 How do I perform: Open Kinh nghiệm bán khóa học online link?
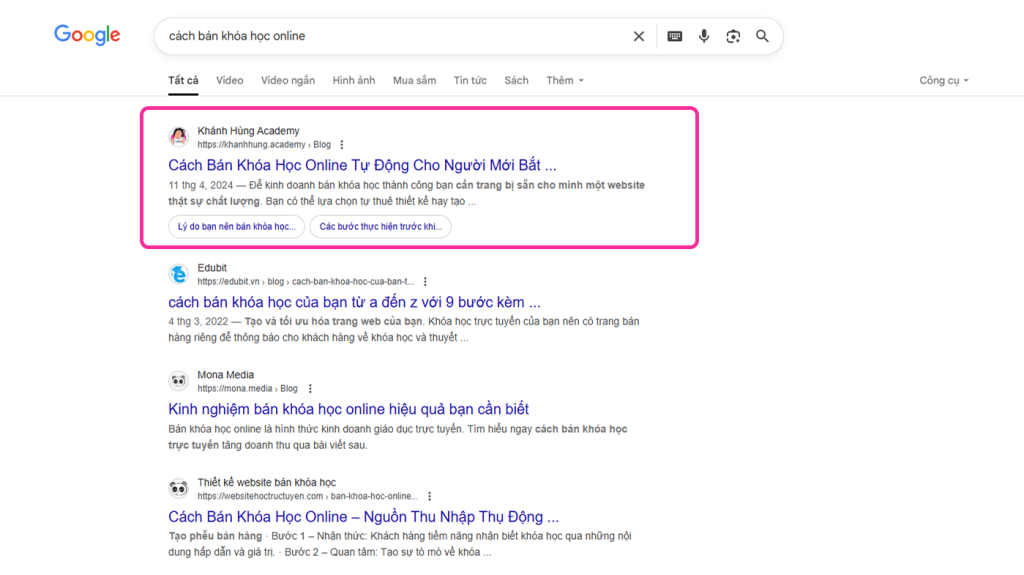348,409
